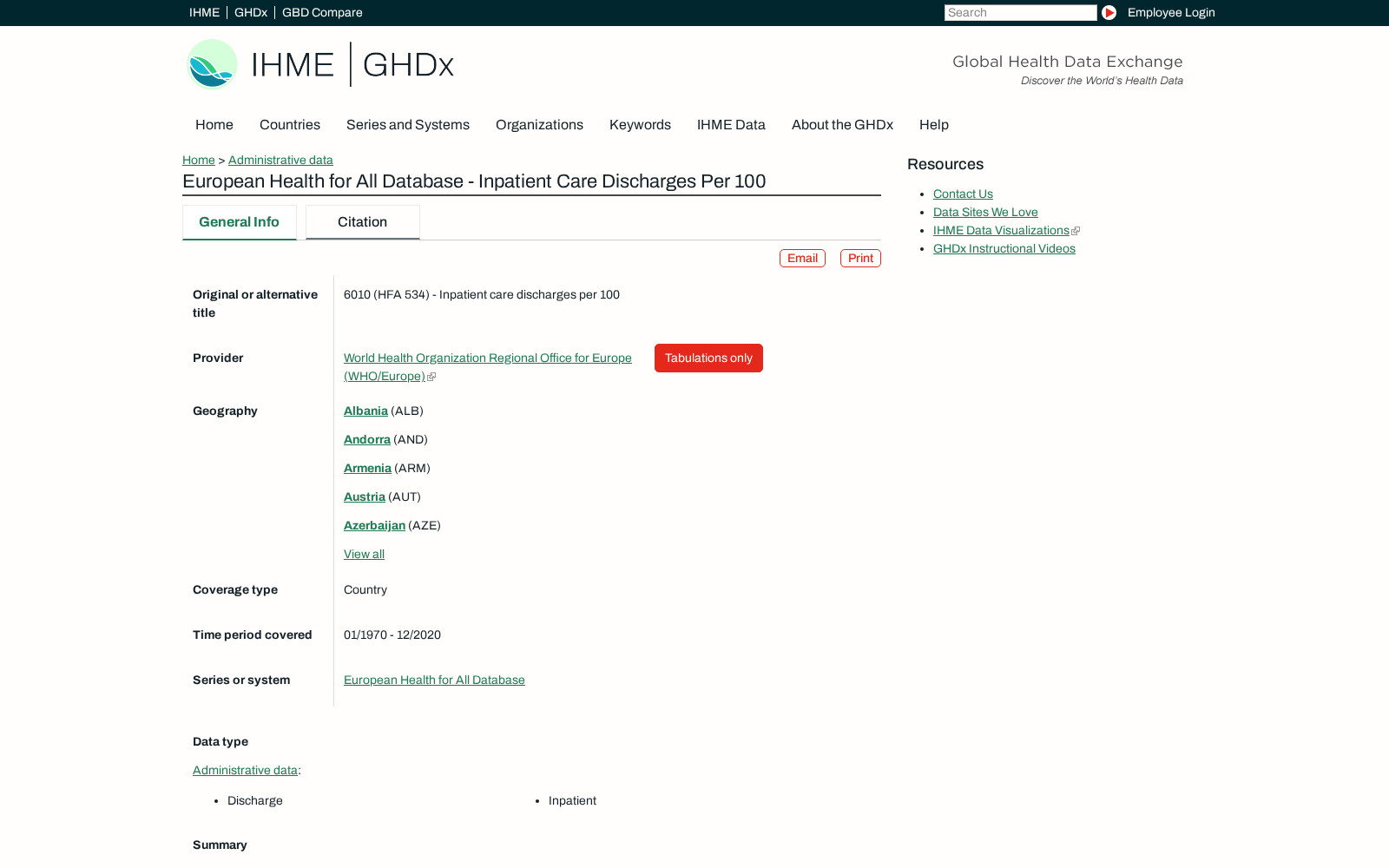Open the Home menu item
Image resolution: width=1389 pixels, height=868 pixels.
pos(214,124)
